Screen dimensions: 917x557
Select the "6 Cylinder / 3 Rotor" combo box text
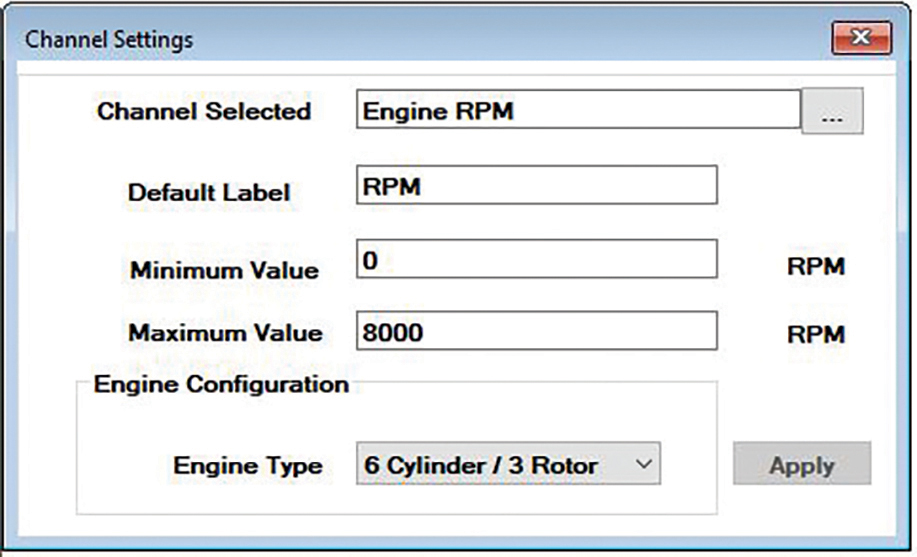[x=480, y=465]
